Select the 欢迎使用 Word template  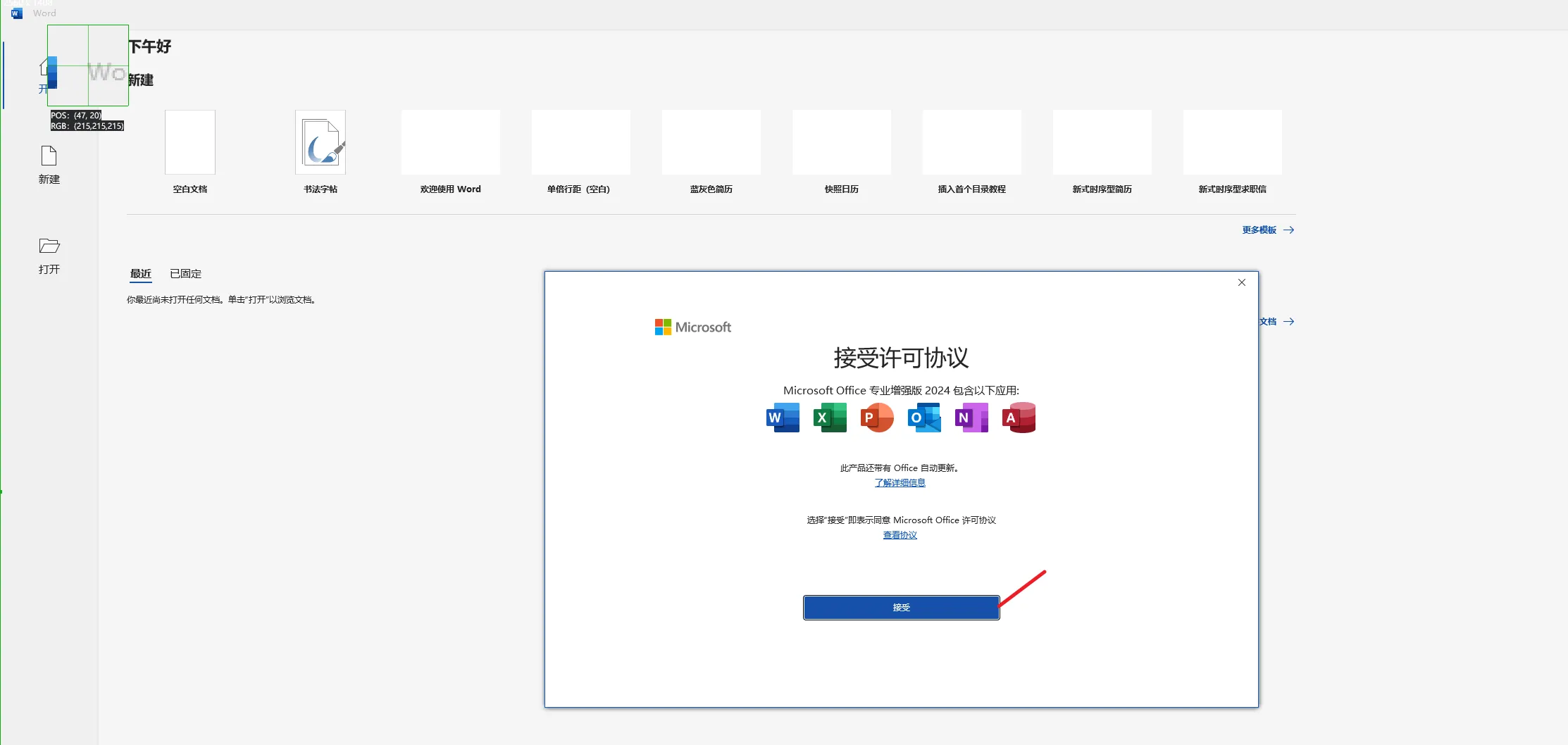pos(451,142)
